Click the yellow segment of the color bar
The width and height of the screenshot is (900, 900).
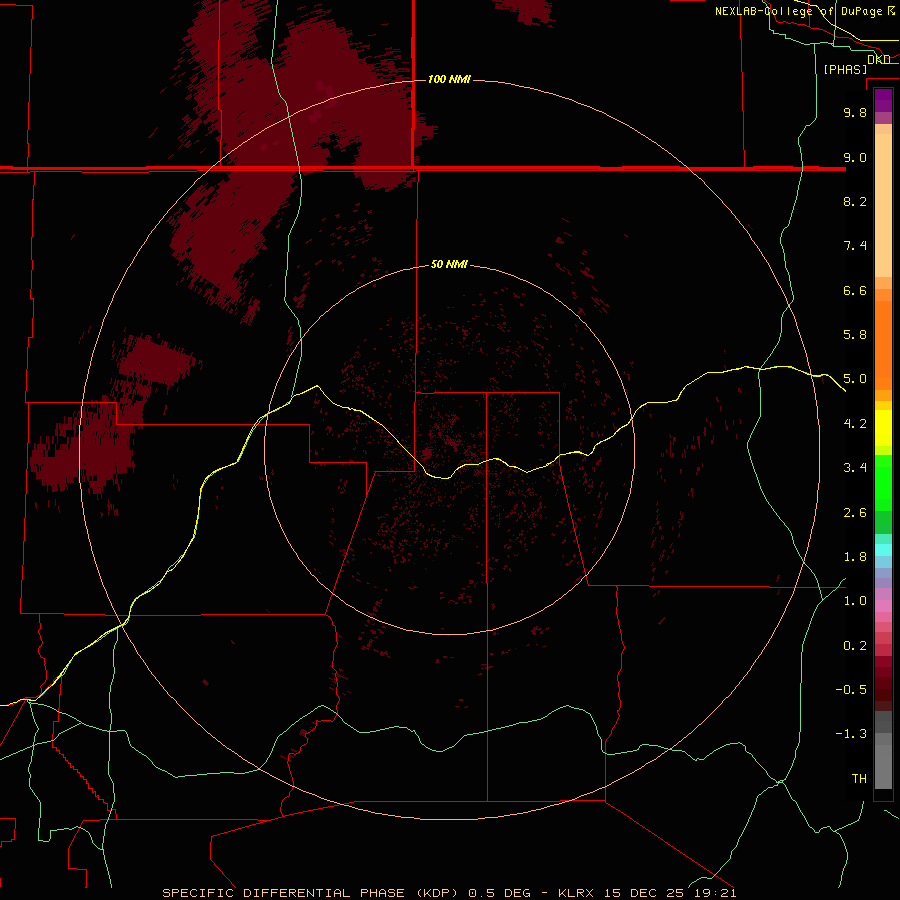click(883, 428)
